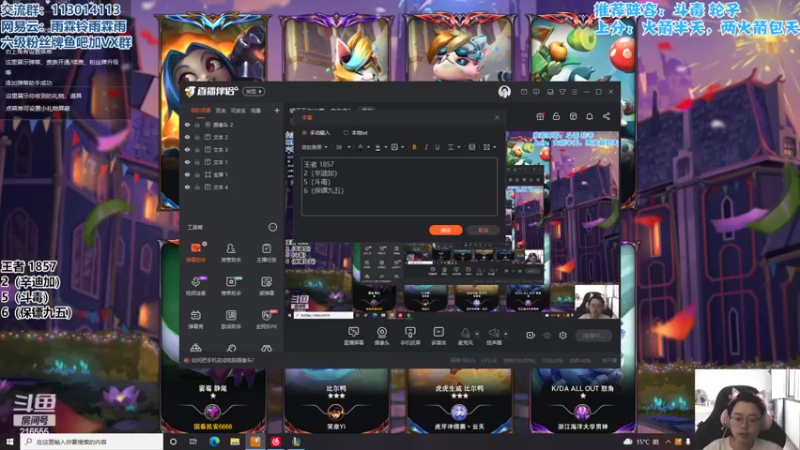Add a 直播屏幕 screen-capture source

[x=353, y=336]
